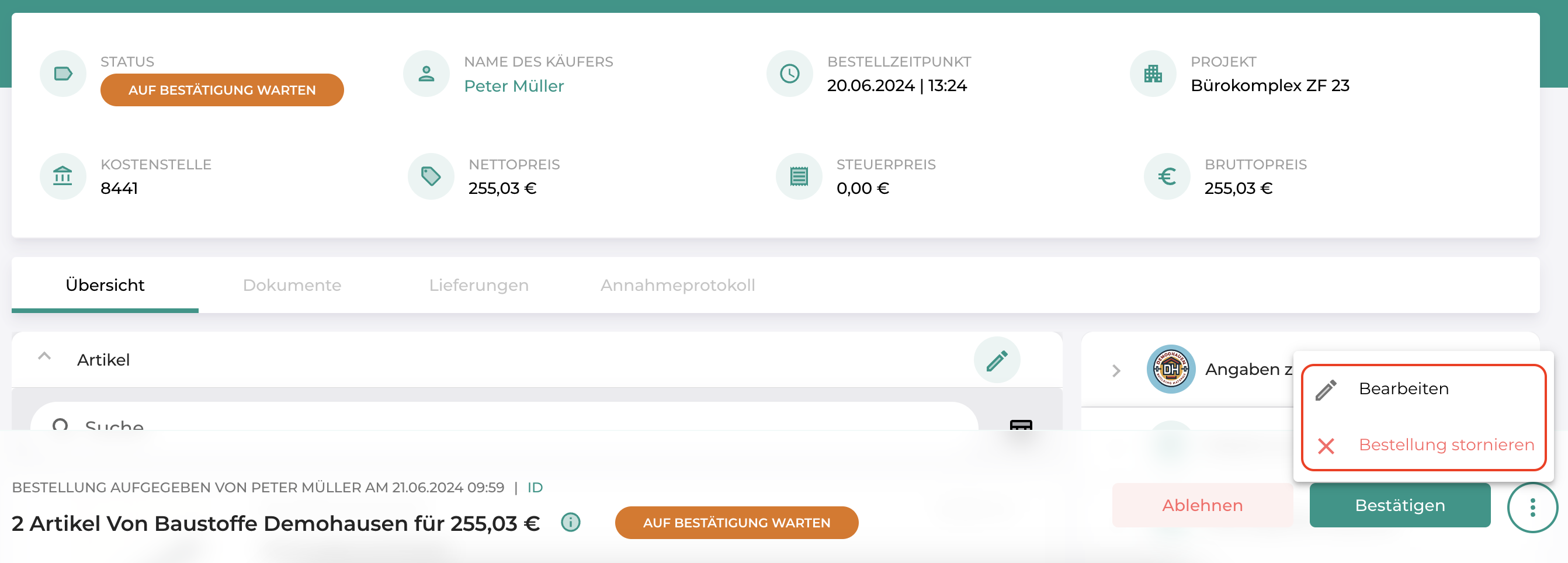
Task: Click the Nettopreis price tag icon
Action: click(431, 176)
